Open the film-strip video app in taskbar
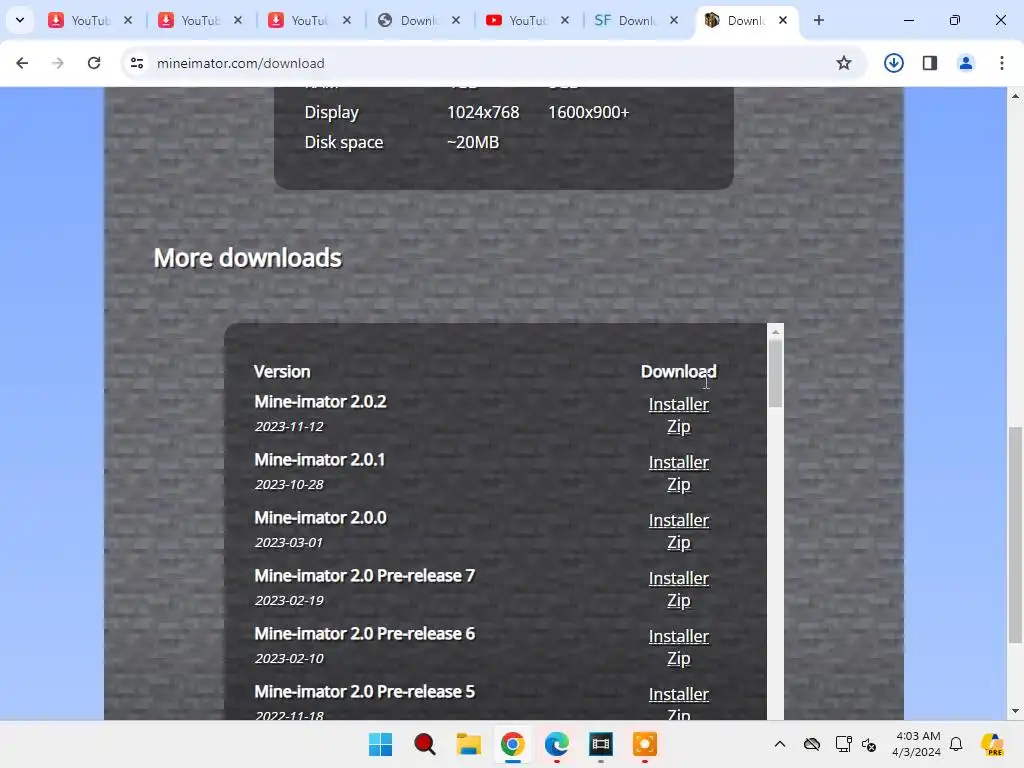This screenshot has height=768, width=1024. point(601,744)
